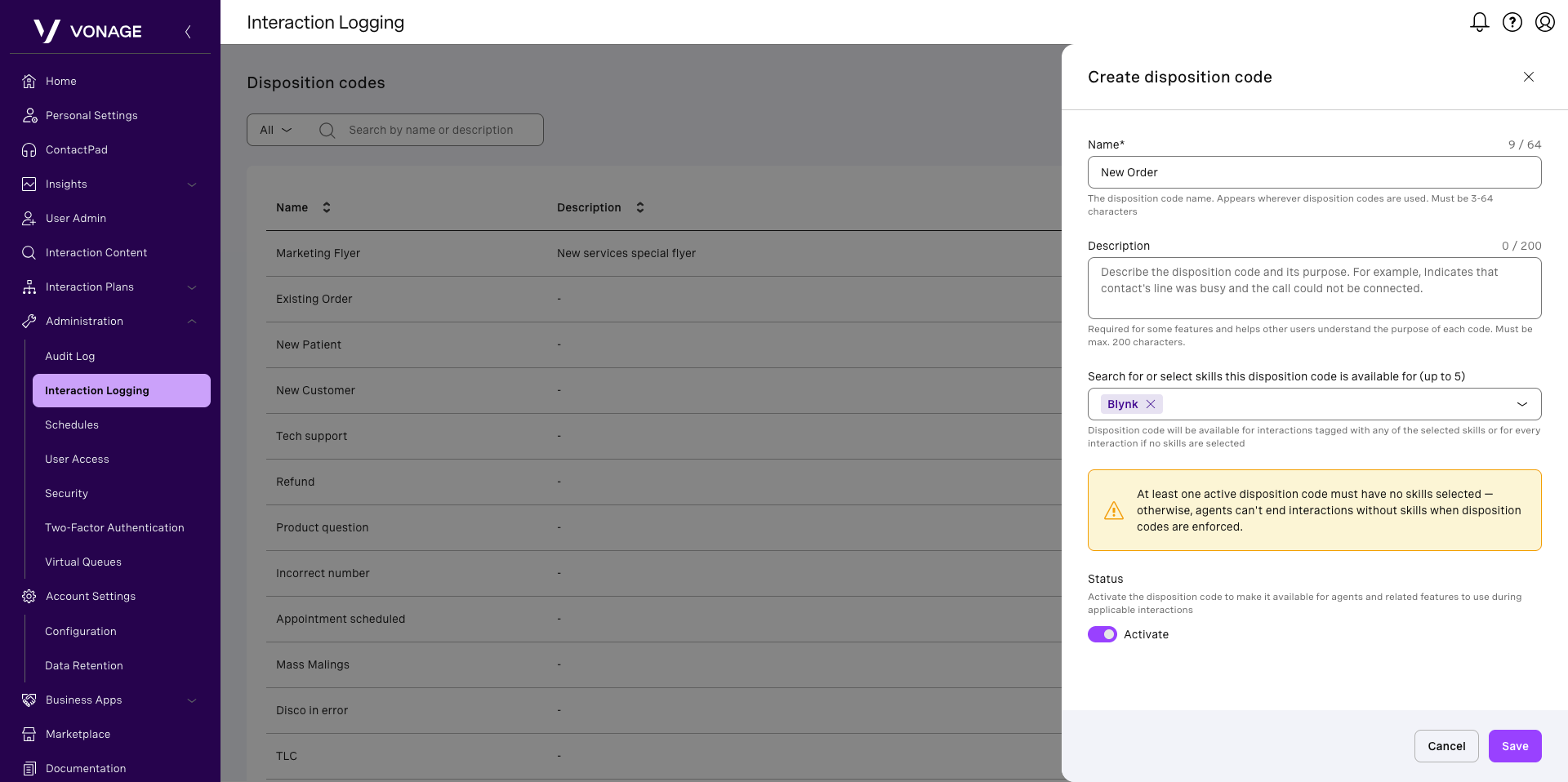Close the Create disposition code panel

pos(1528,77)
